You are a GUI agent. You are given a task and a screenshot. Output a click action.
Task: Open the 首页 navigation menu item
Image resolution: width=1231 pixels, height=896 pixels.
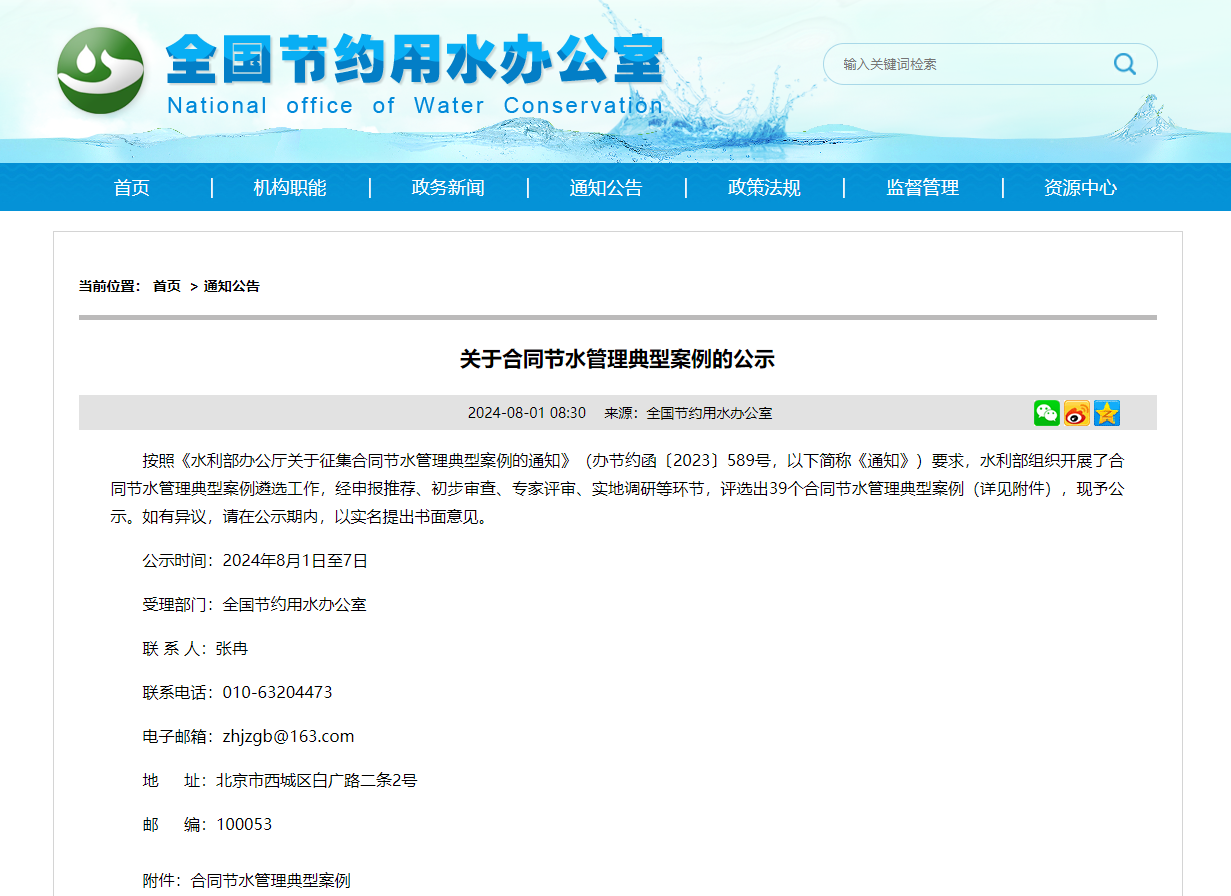click(x=132, y=188)
